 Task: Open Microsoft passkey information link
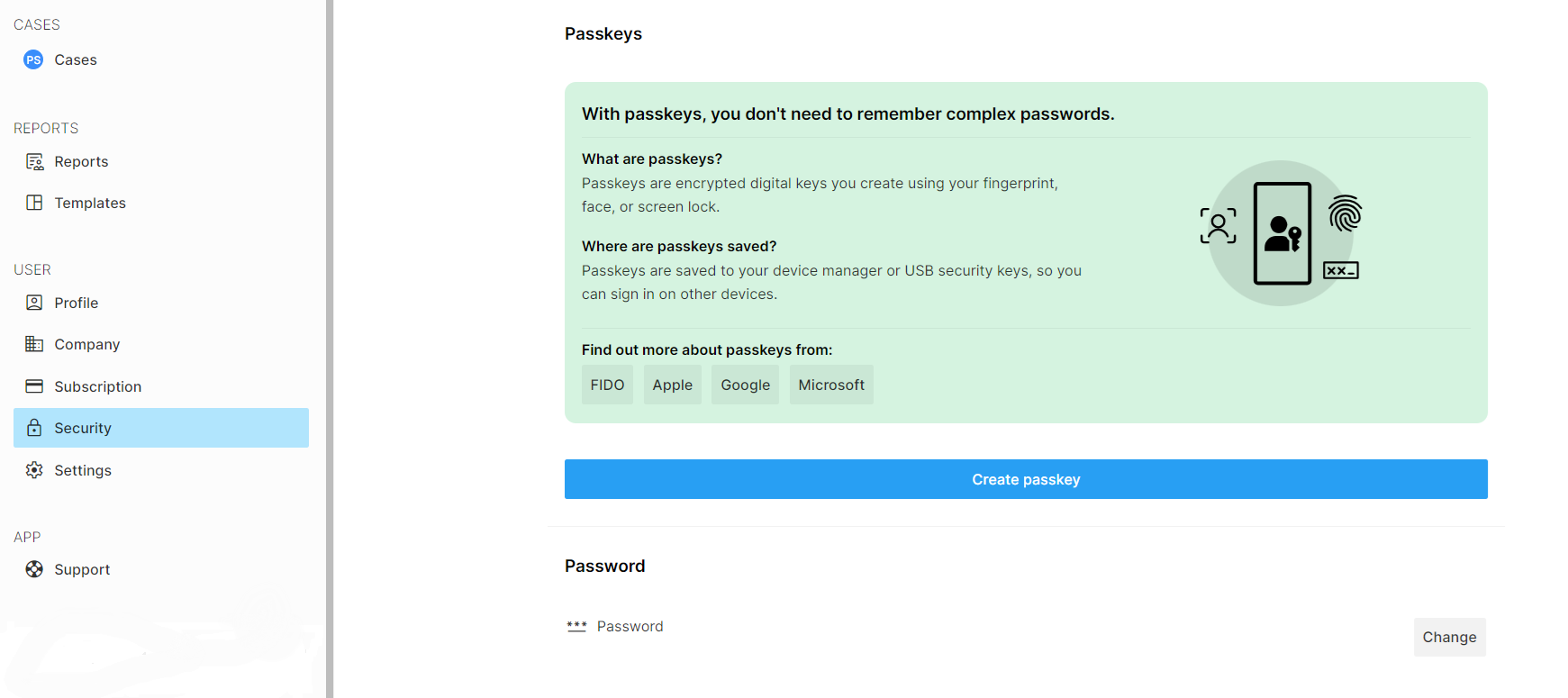pos(831,385)
